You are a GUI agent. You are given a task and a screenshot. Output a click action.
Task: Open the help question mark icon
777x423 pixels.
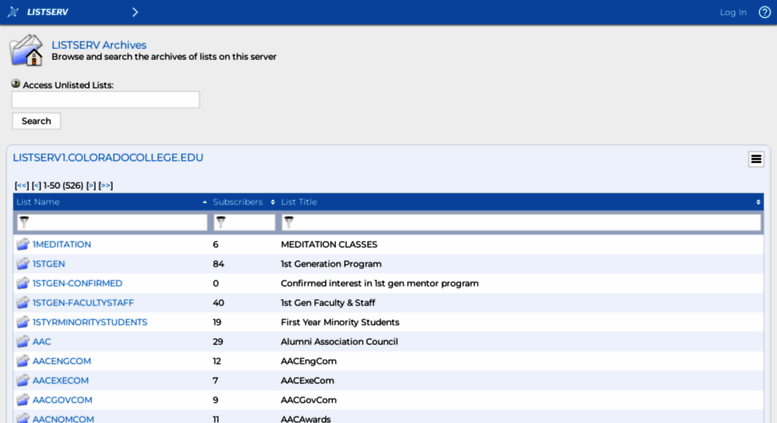point(765,12)
